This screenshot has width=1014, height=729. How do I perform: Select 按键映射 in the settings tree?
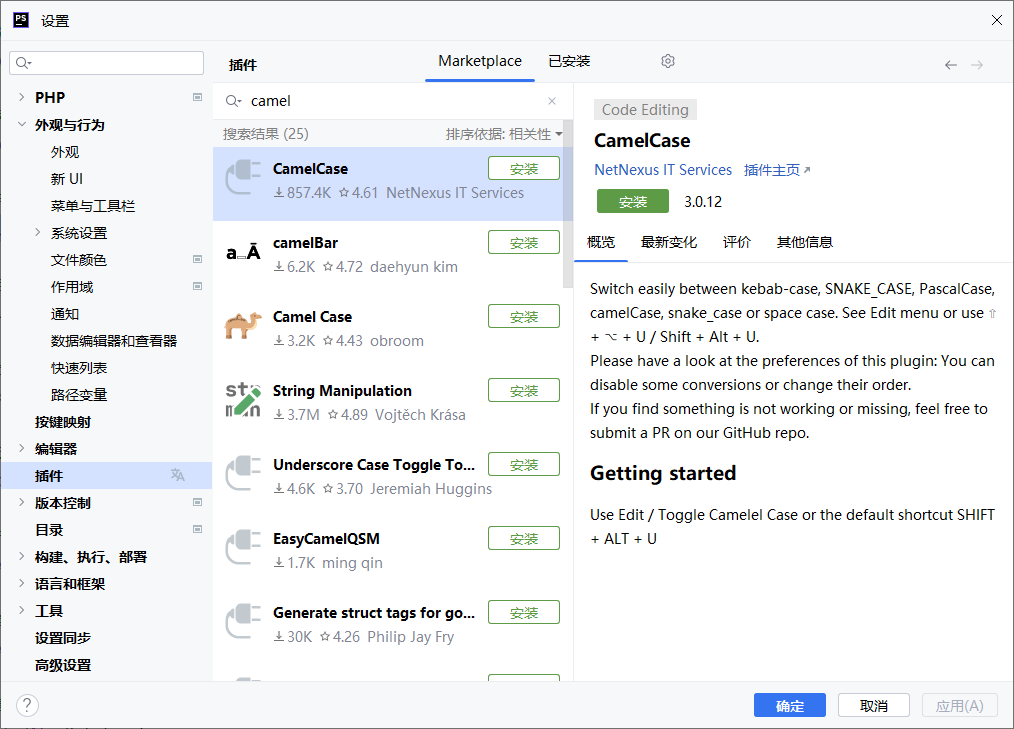63,422
